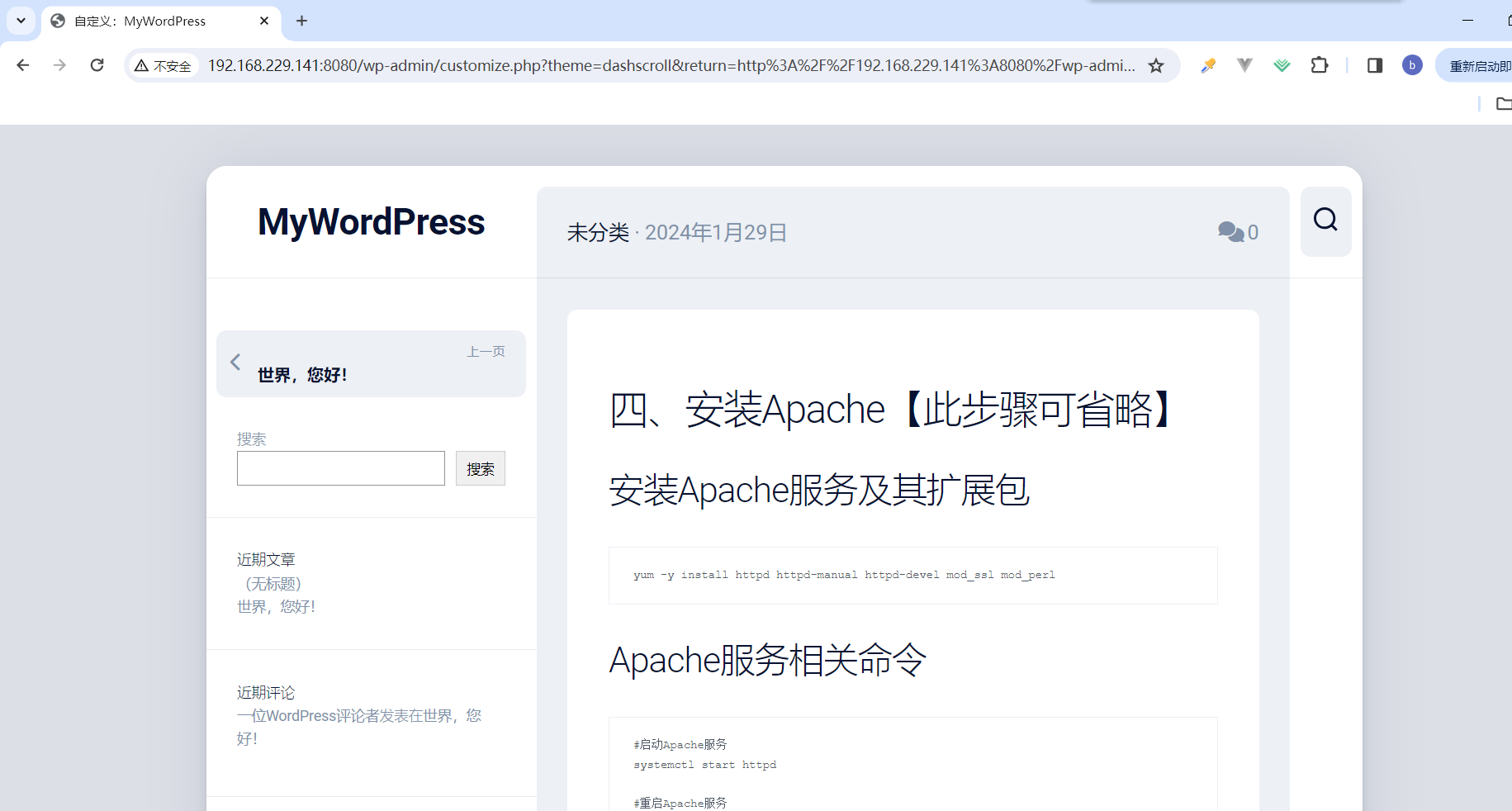The height and width of the screenshot is (811, 1512).
Task: Minimize the browser window
Action: coord(1467,20)
